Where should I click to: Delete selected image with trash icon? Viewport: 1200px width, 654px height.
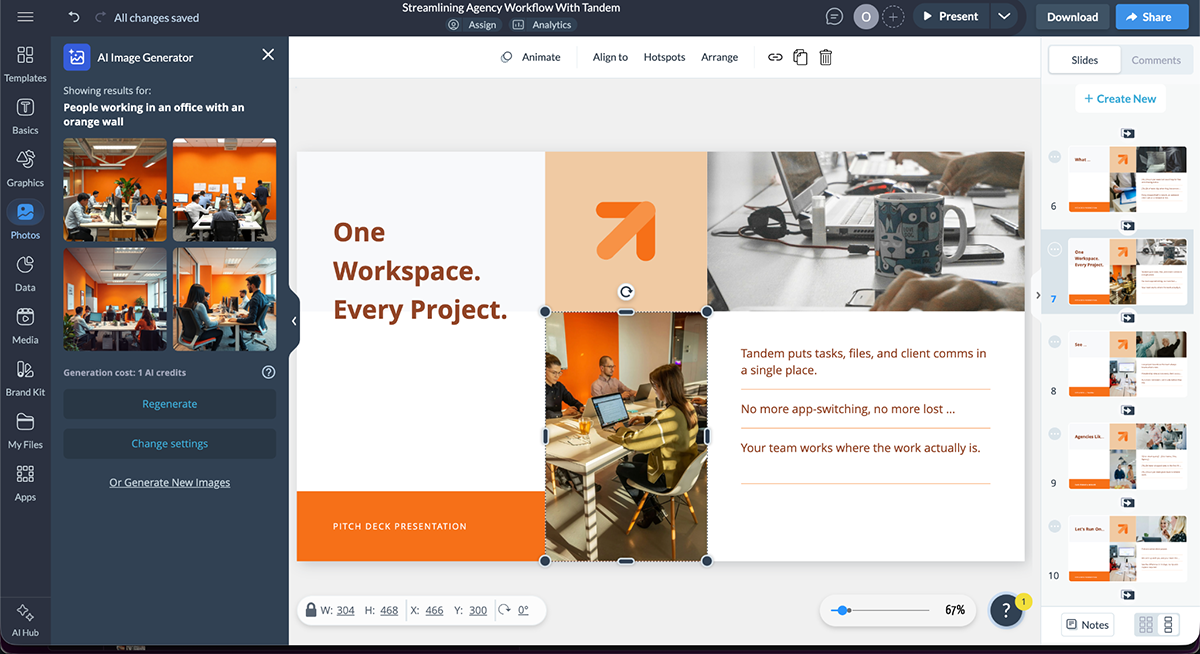[x=825, y=57]
